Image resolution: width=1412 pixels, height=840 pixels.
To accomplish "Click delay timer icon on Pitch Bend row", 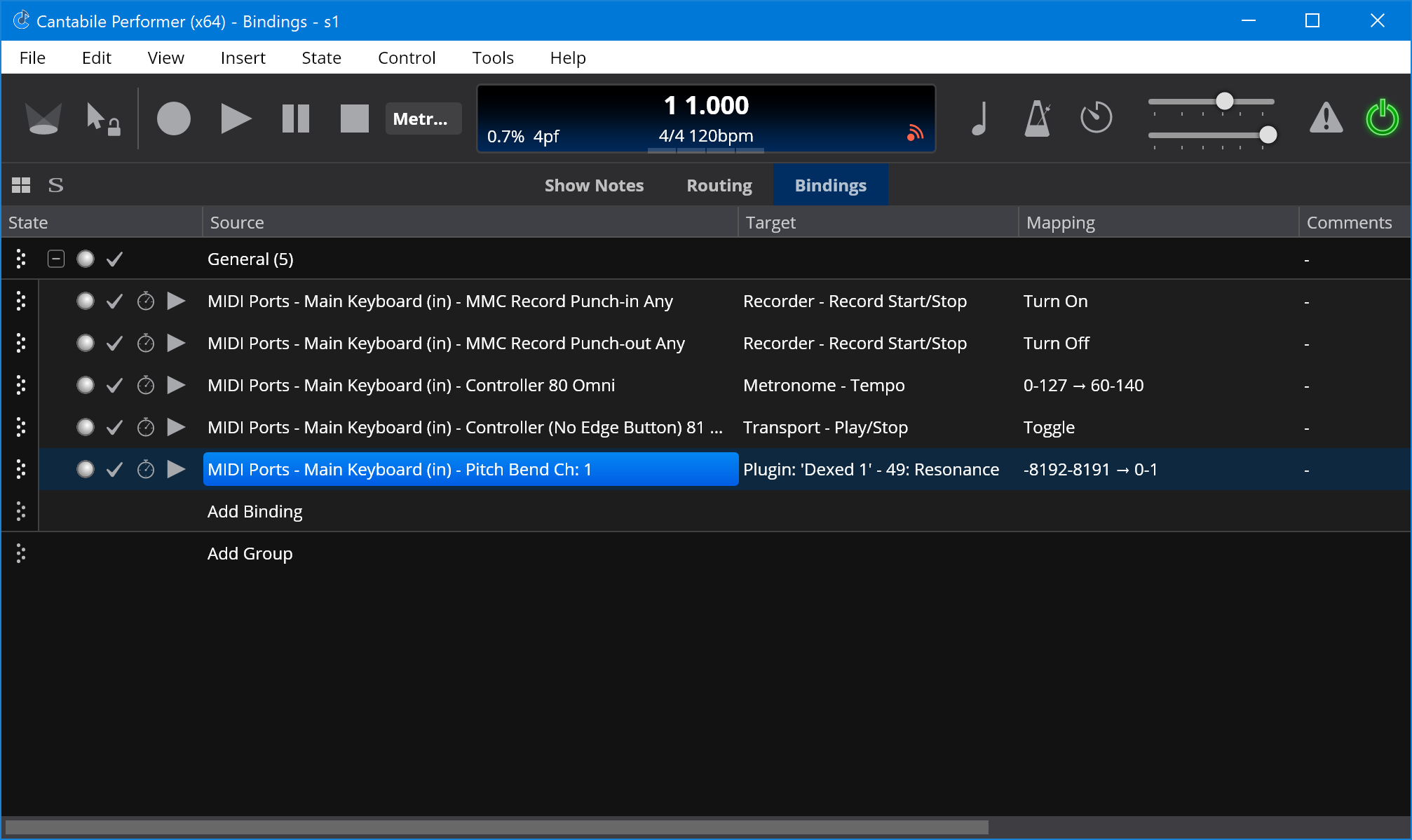I will (145, 469).
